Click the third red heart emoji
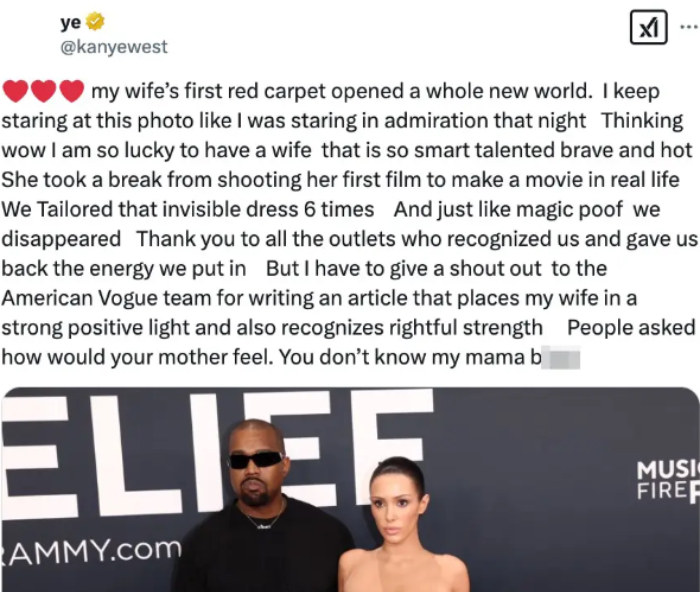This screenshot has width=700, height=592. coord(71,91)
